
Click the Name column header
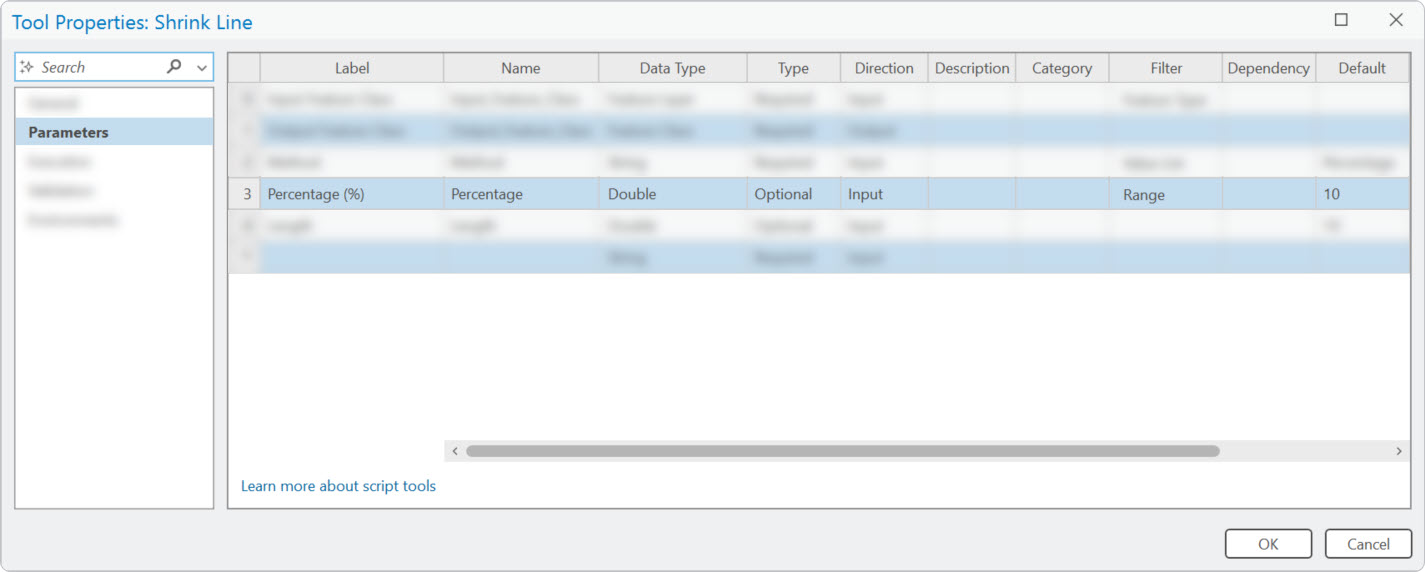tap(521, 68)
